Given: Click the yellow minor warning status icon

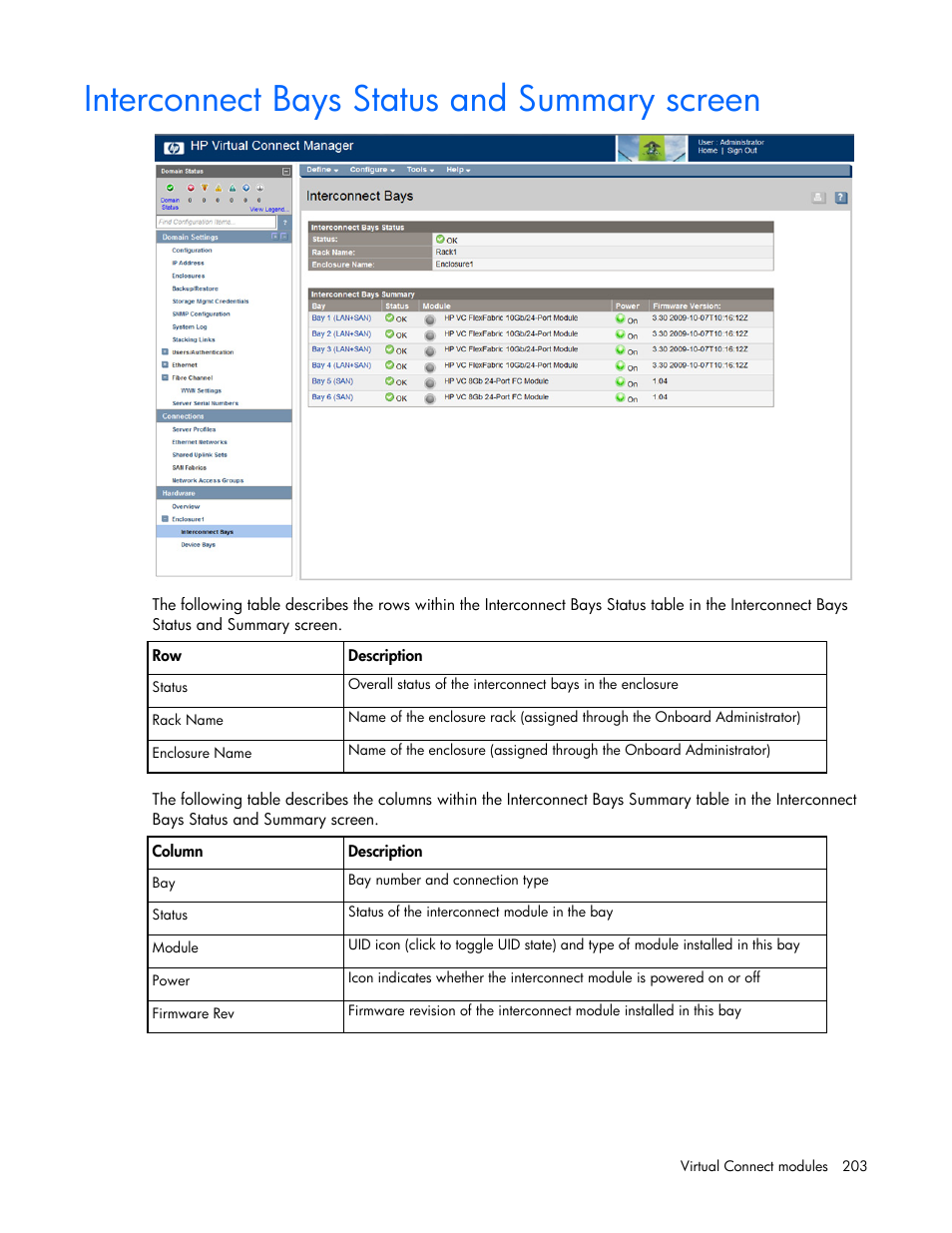Looking at the screenshot, I should point(218,188).
